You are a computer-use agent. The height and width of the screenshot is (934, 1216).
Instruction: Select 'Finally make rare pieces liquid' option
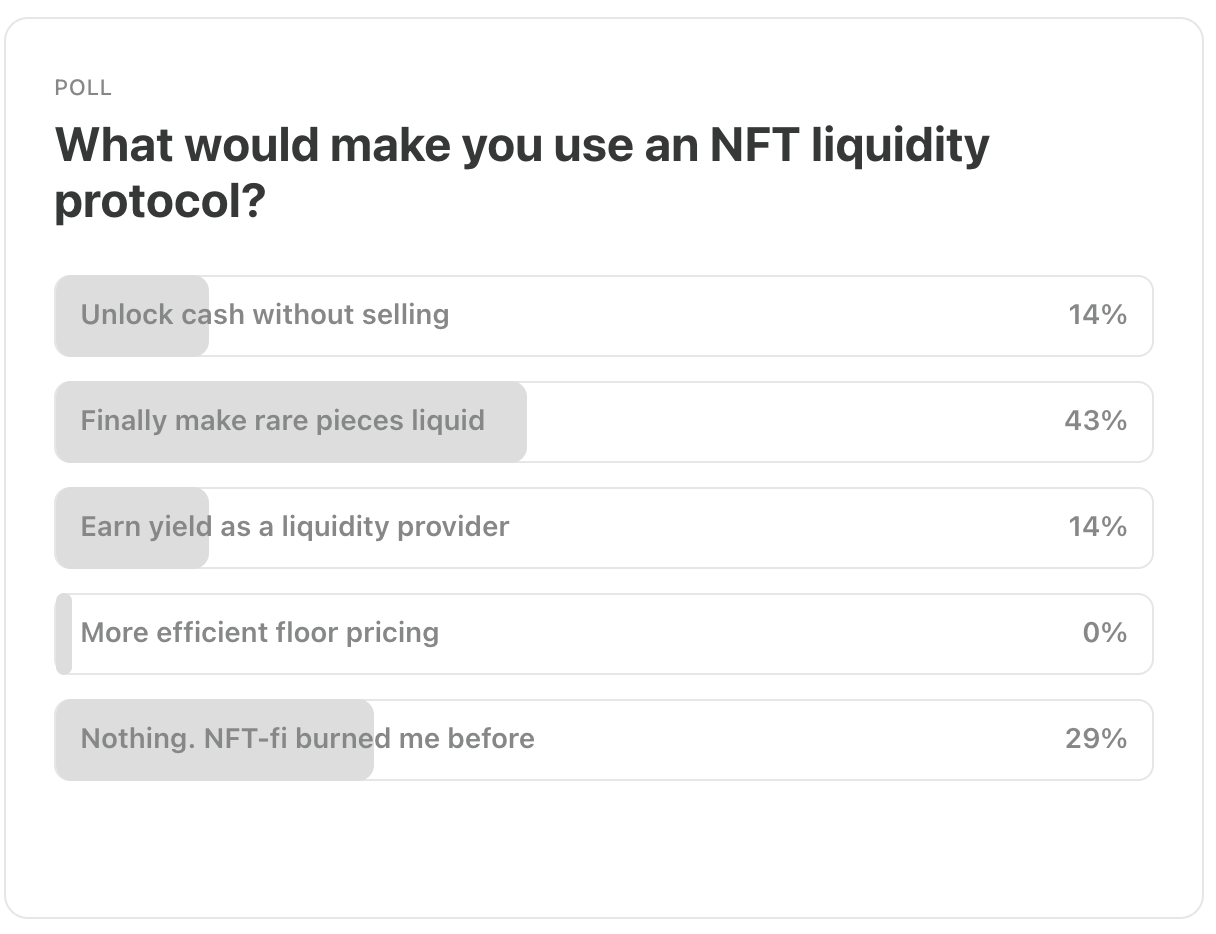click(x=604, y=422)
